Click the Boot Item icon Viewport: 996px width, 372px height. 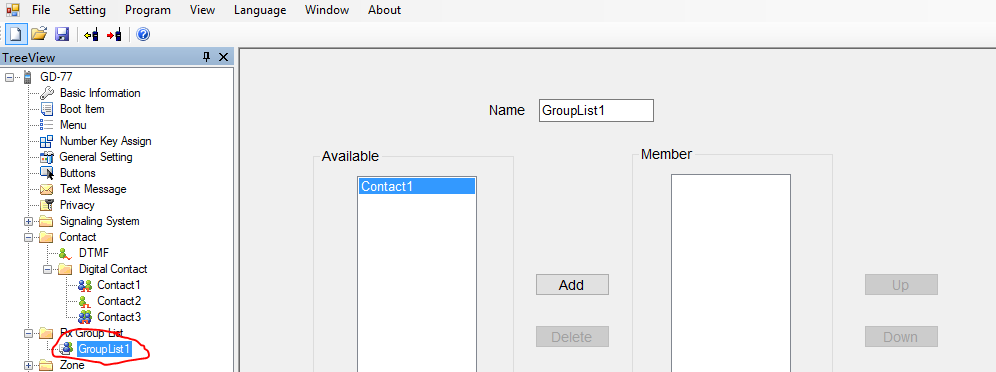click(x=46, y=109)
